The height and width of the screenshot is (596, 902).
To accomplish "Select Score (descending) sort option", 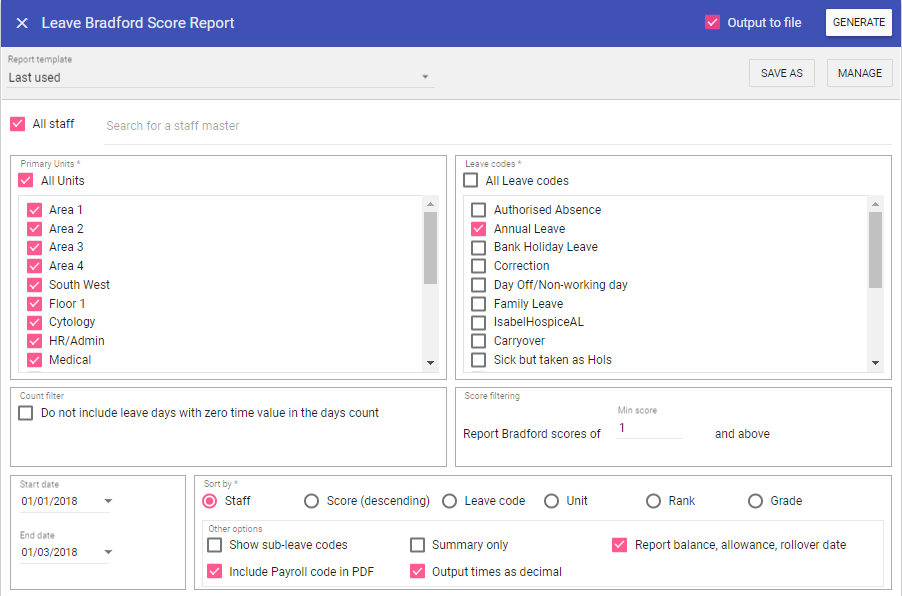I will [x=312, y=501].
